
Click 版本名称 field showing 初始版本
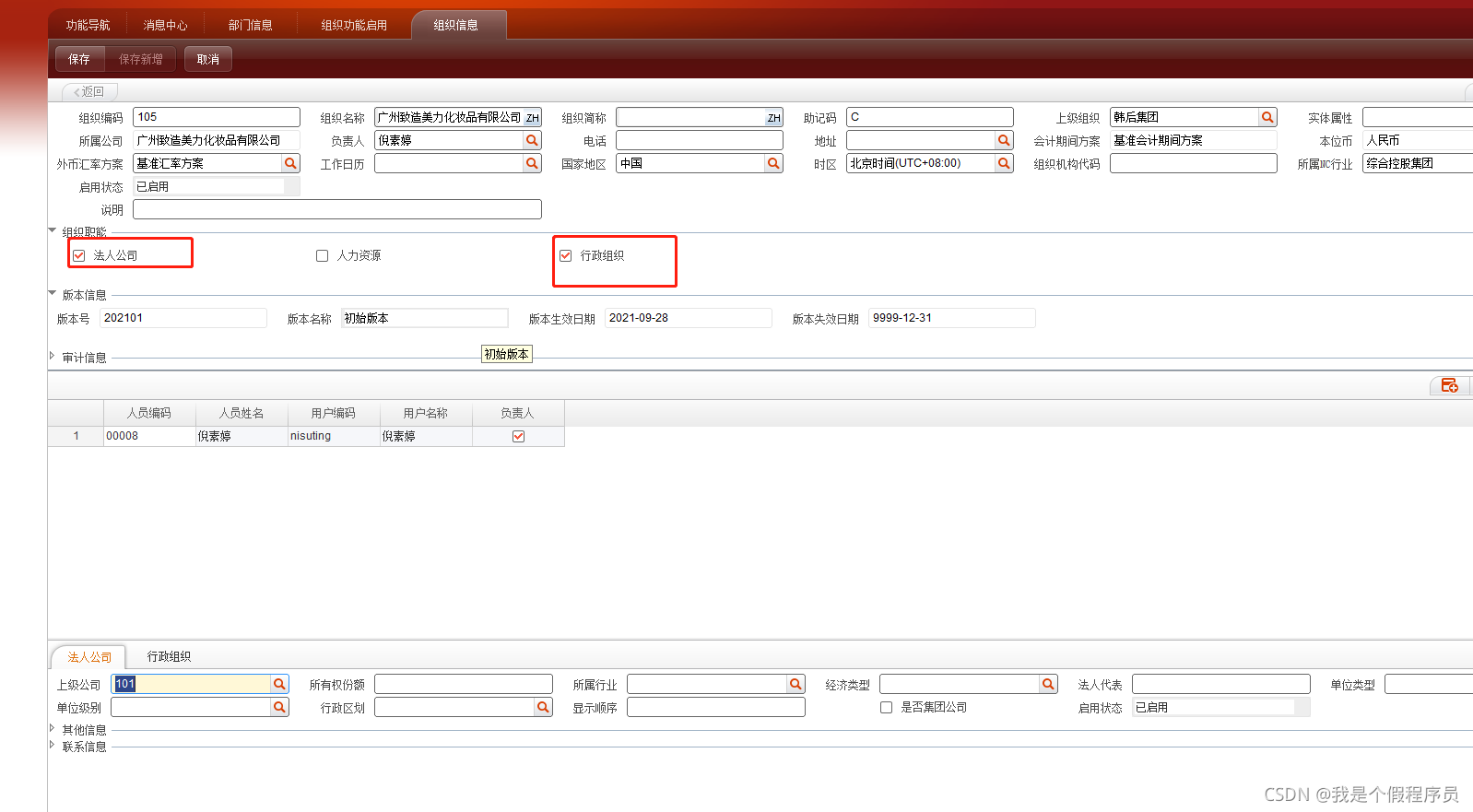tap(425, 318)
